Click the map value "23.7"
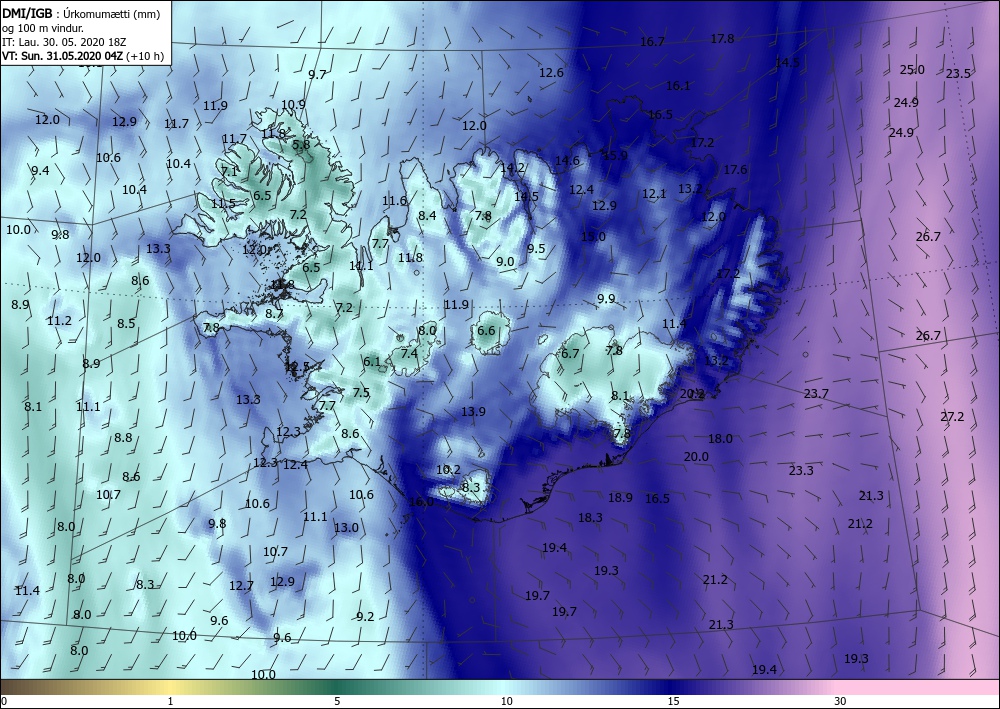Viewport: 1000px width, 709px height. pos(816,393)
